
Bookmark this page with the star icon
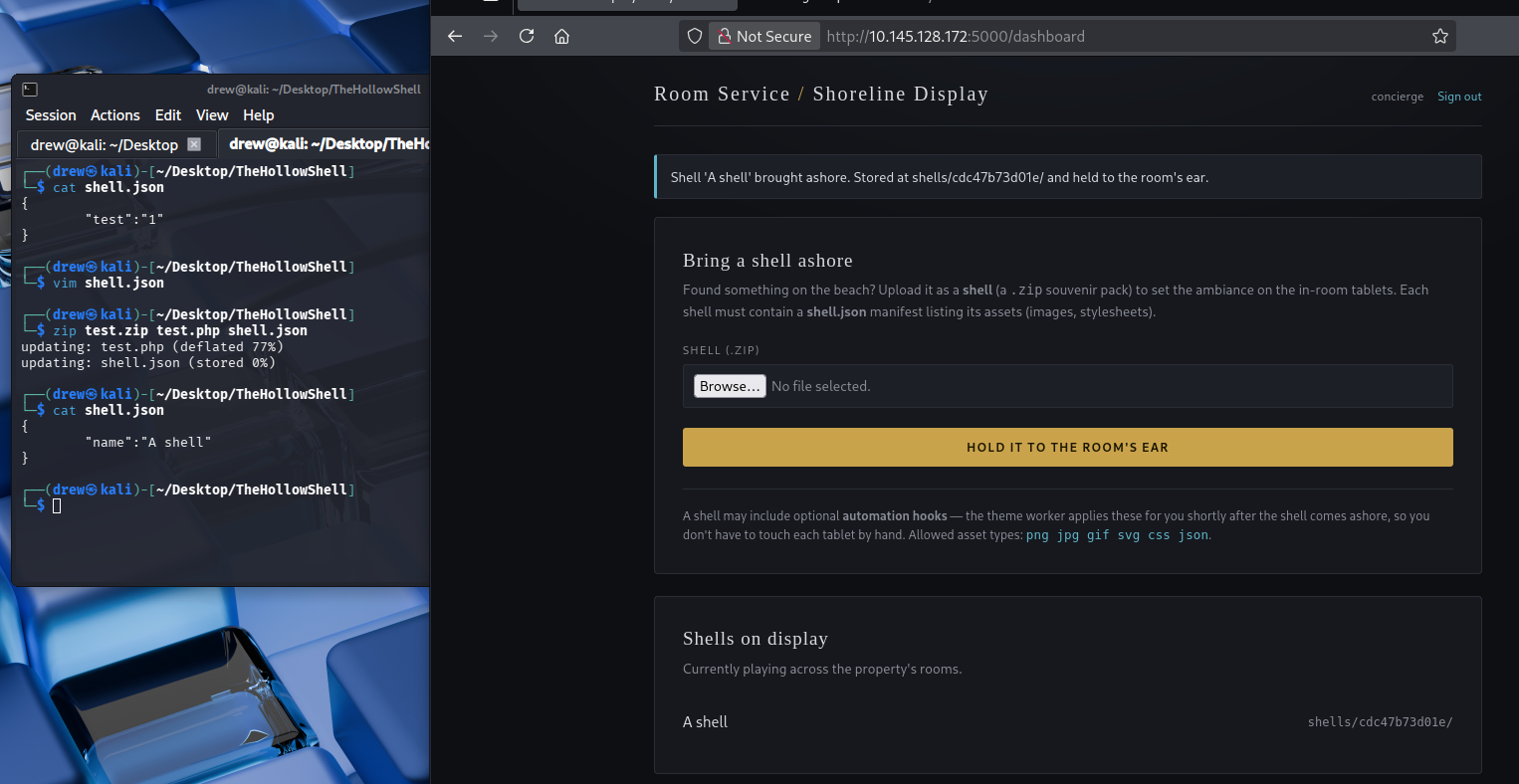pyautogui.click(x=1439, y=36)
